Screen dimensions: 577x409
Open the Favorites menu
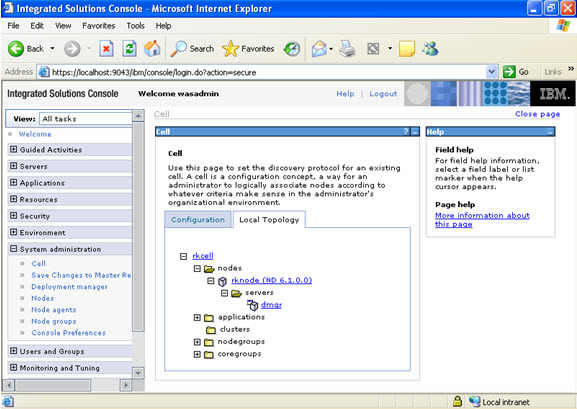click(99, 26)
